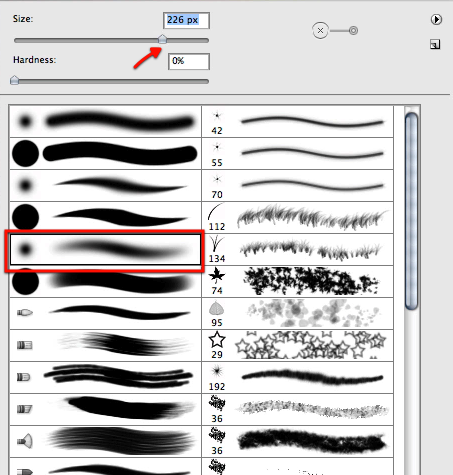This screenshot has width=453, height=475.
Task: Select the soft round pressure size brush, third row
Action: pyautogui.click(x=105, y=185)
